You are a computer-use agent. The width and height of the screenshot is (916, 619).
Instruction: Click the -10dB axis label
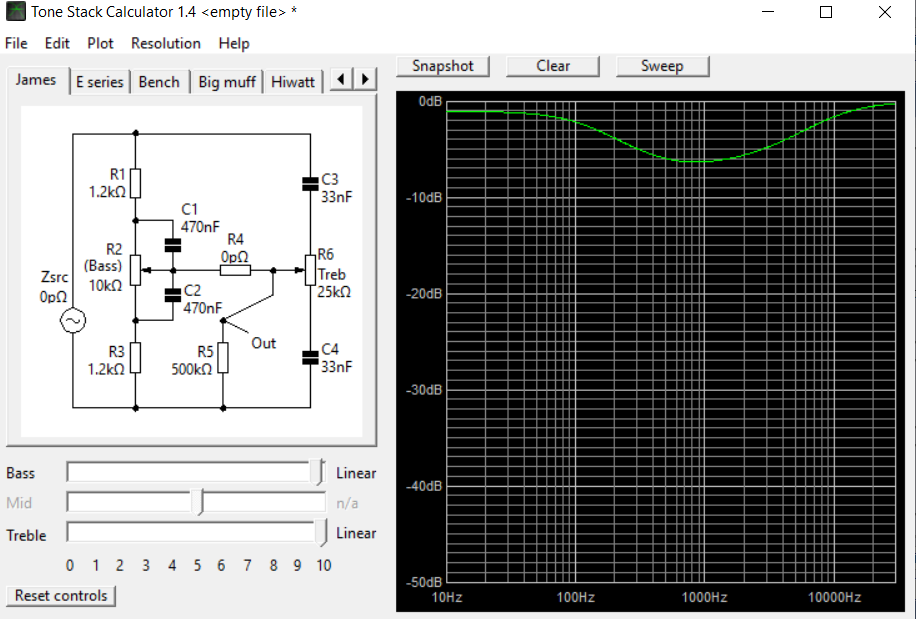(424, 198)
